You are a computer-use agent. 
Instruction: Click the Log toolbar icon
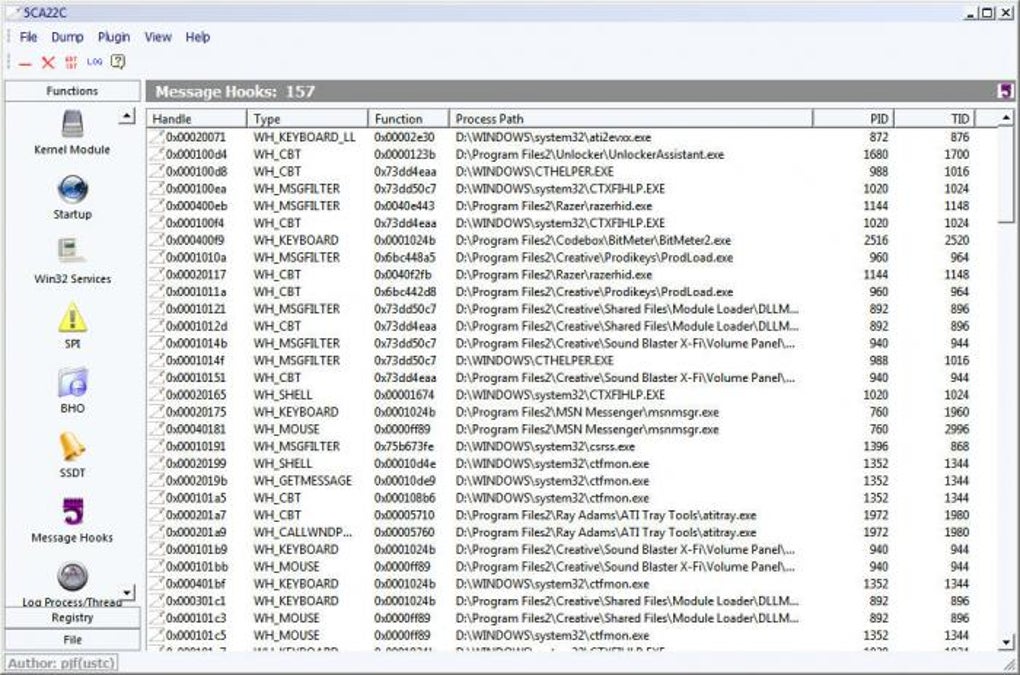[x=94, y=62]
